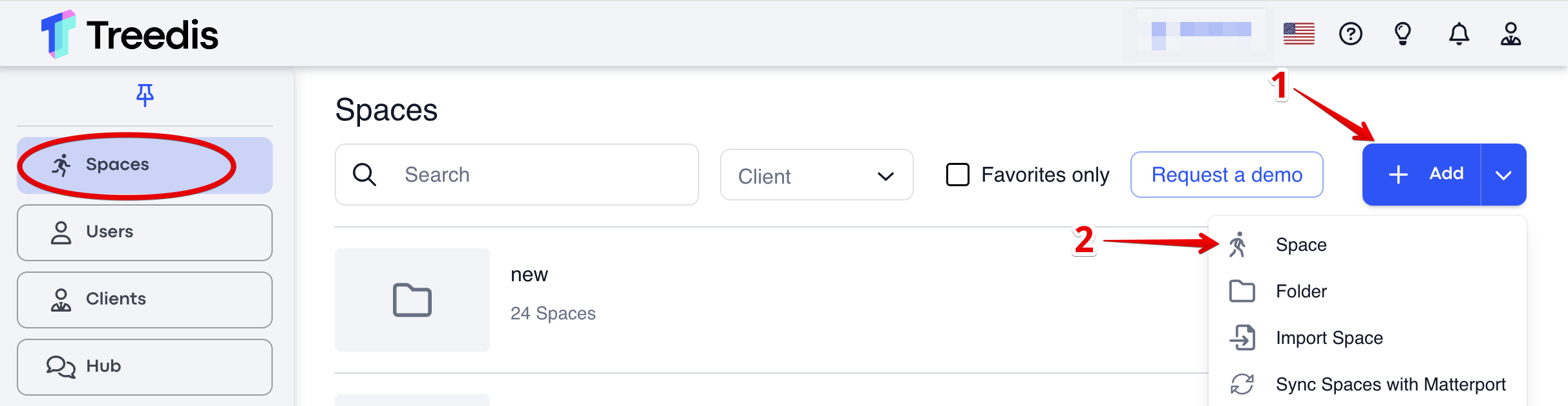Click the blue Add button
Viewport: 1568px width, 406px height.
click(x=1421, y=175)
